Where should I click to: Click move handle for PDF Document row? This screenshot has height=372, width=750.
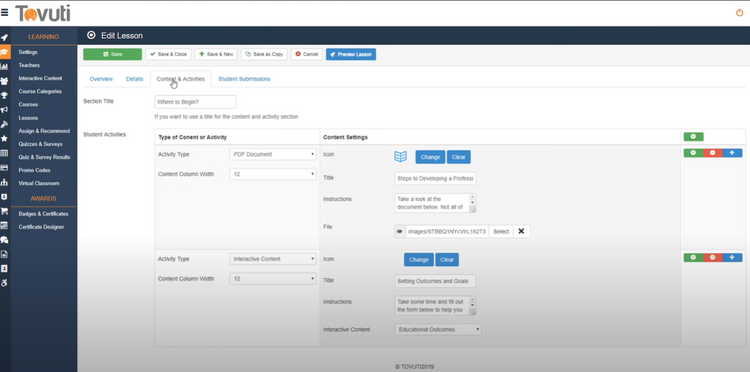(x=732, y=153)
